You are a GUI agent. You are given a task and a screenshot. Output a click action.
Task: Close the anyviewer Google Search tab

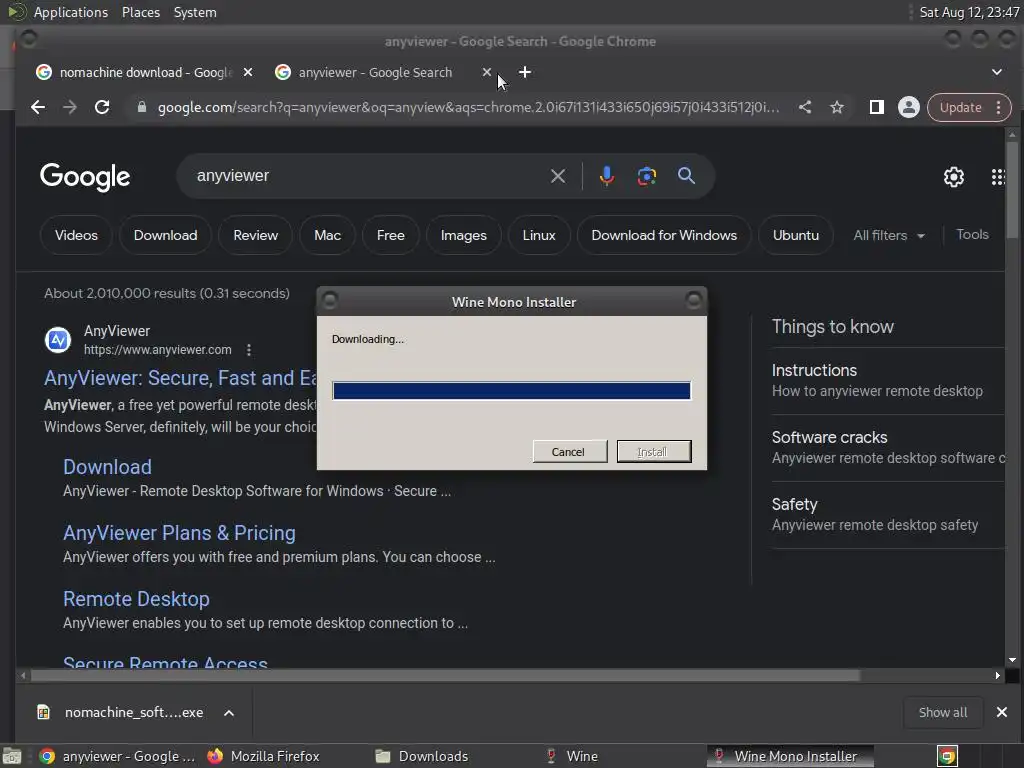(x=487, y=72)
